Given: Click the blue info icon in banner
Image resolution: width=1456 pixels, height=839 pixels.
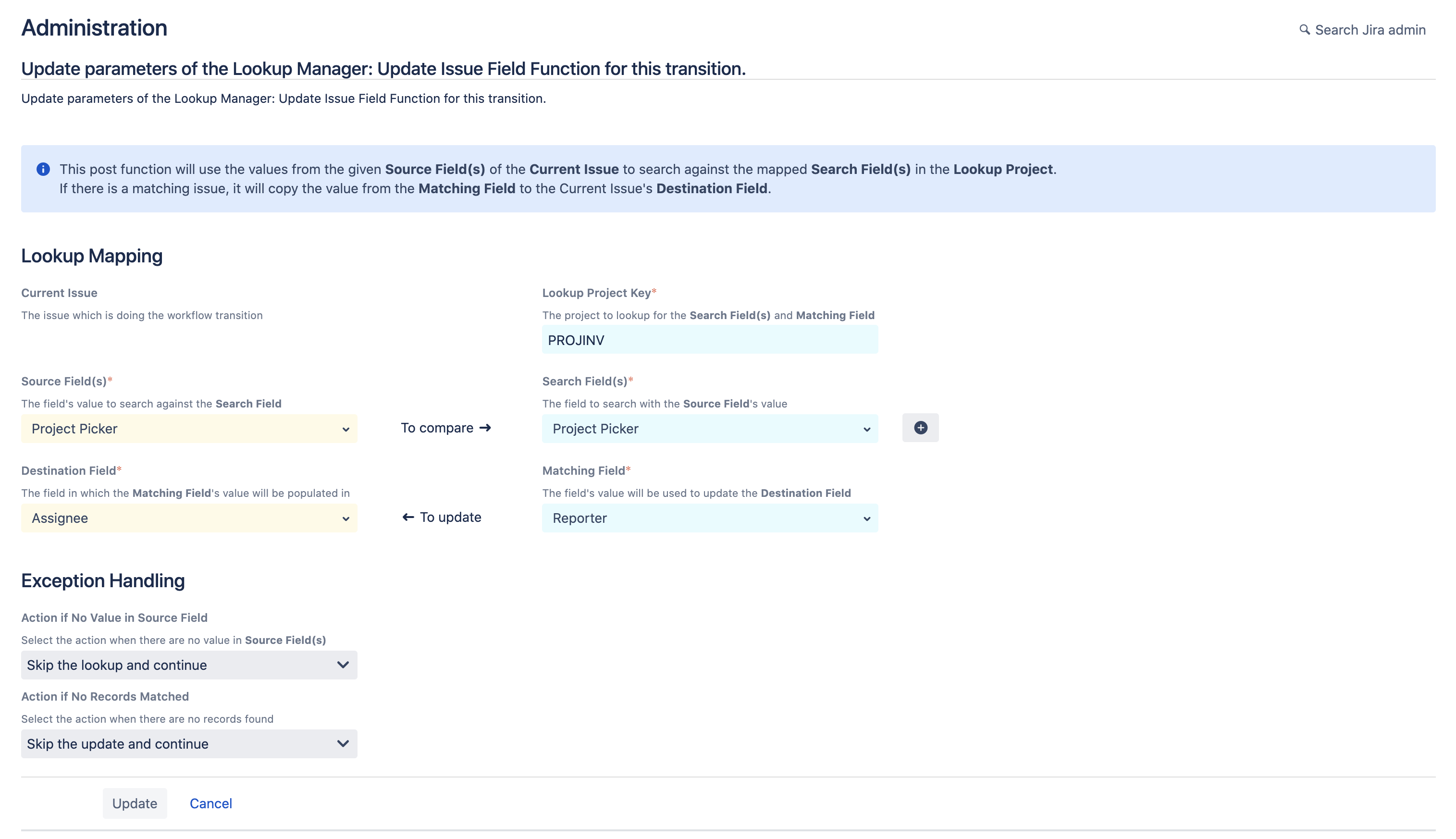Looking at the screenshot, I should click(x=43, y=169).
